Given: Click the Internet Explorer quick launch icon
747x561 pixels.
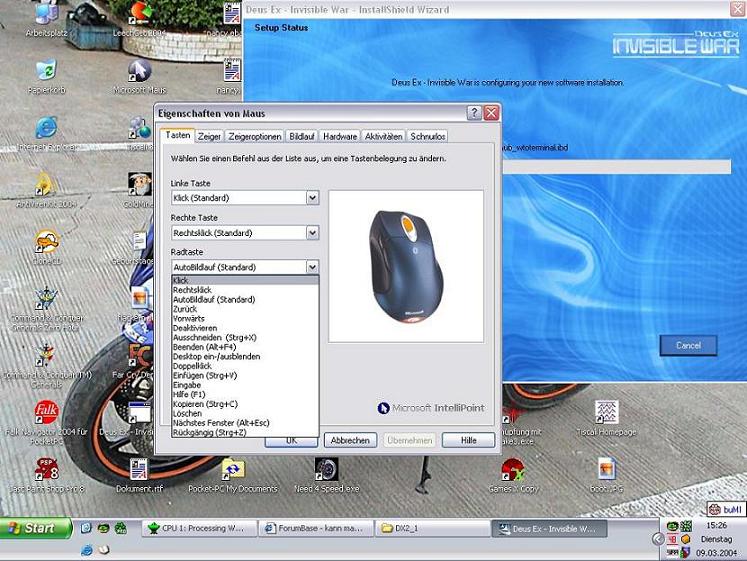Looking at the screenshot, I should click(87, 550).
